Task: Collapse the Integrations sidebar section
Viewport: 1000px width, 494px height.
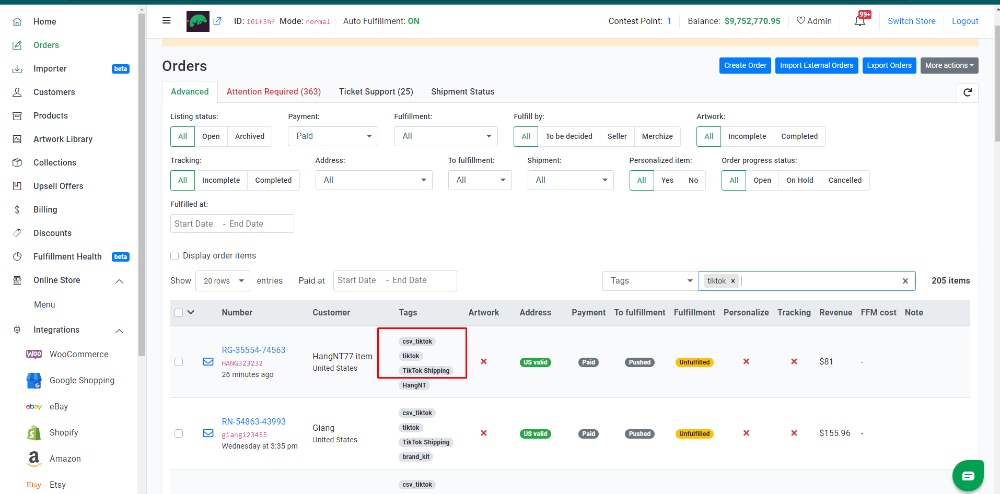Action: [119, 331]
